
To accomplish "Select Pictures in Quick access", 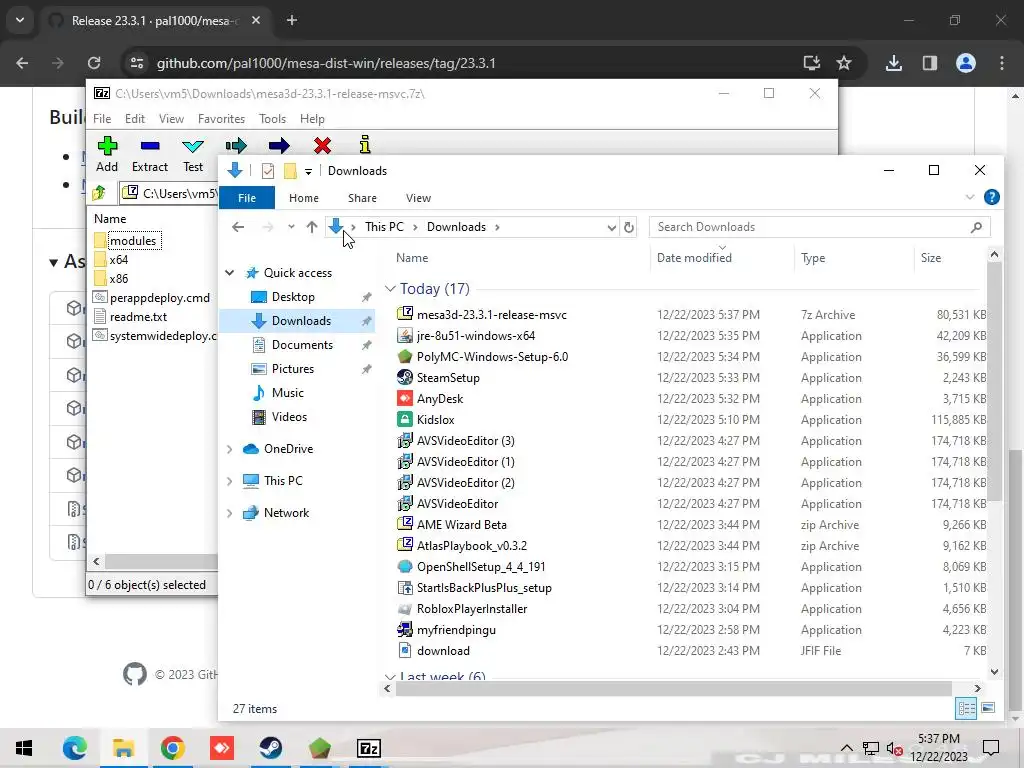I will [293, 369].
